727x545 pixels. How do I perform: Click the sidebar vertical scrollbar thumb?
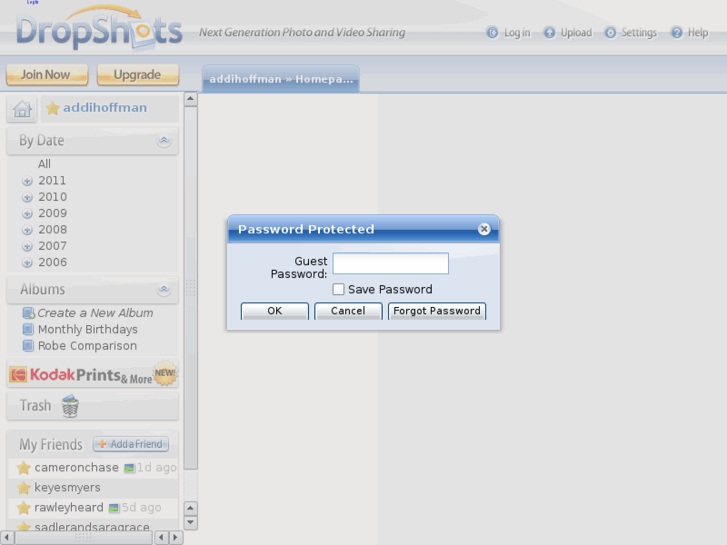coord(191,288)
